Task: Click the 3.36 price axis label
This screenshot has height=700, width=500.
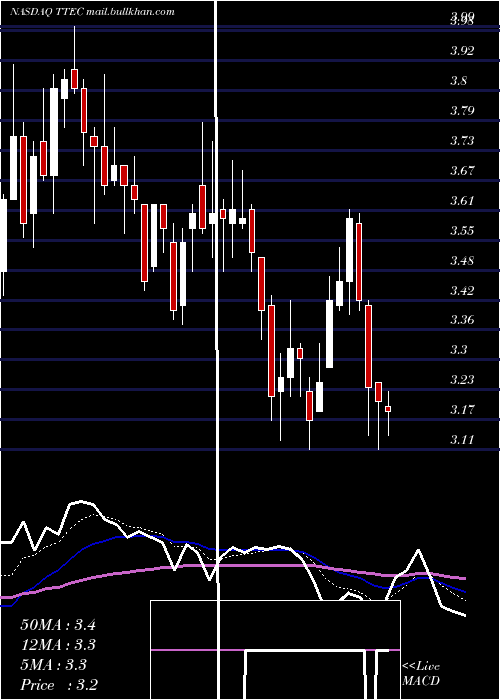Action: pos(462,320)
